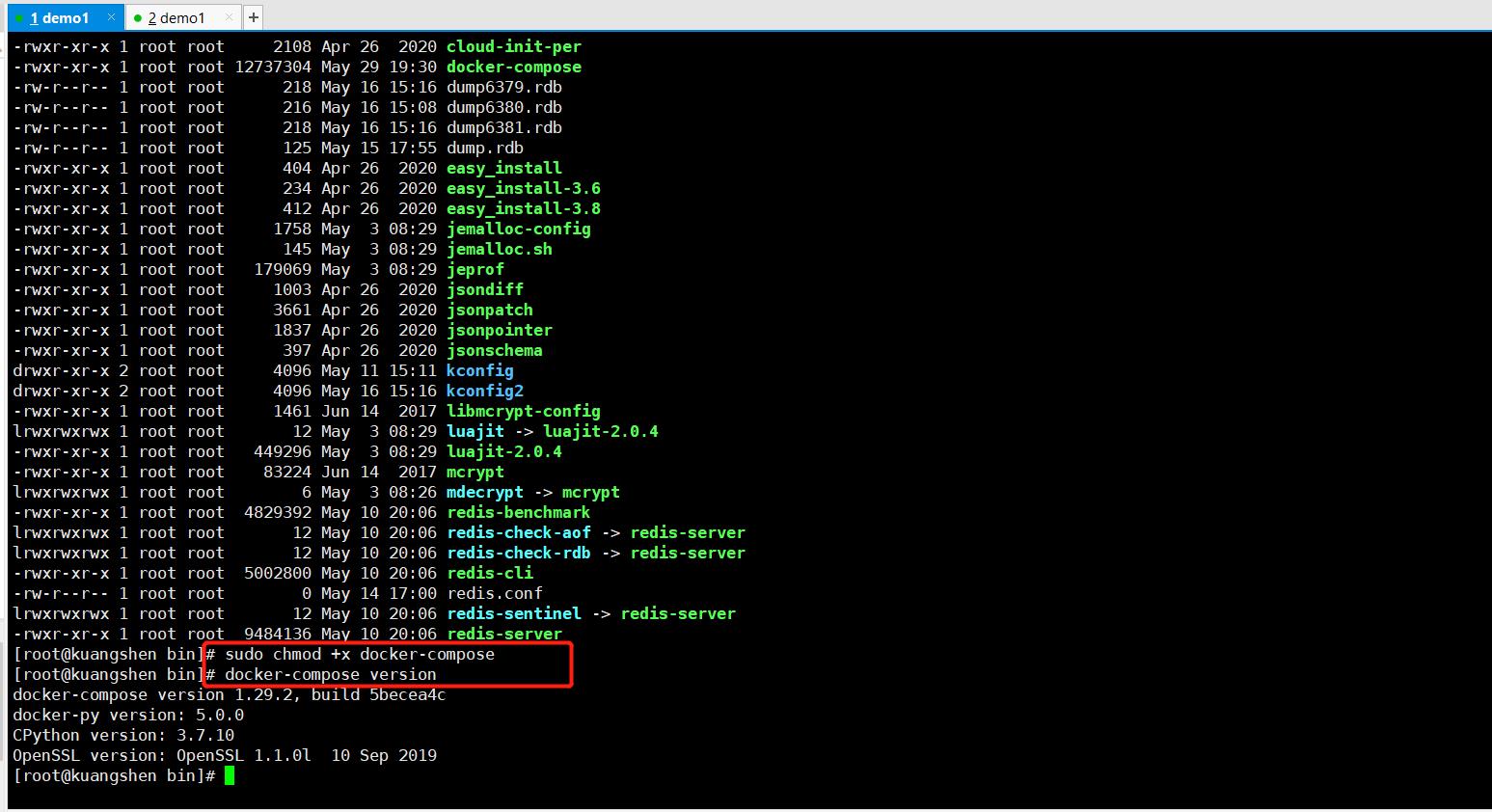
Task: Click the "dump6380.rdb" file name
Action: click(x=504, y=107)
